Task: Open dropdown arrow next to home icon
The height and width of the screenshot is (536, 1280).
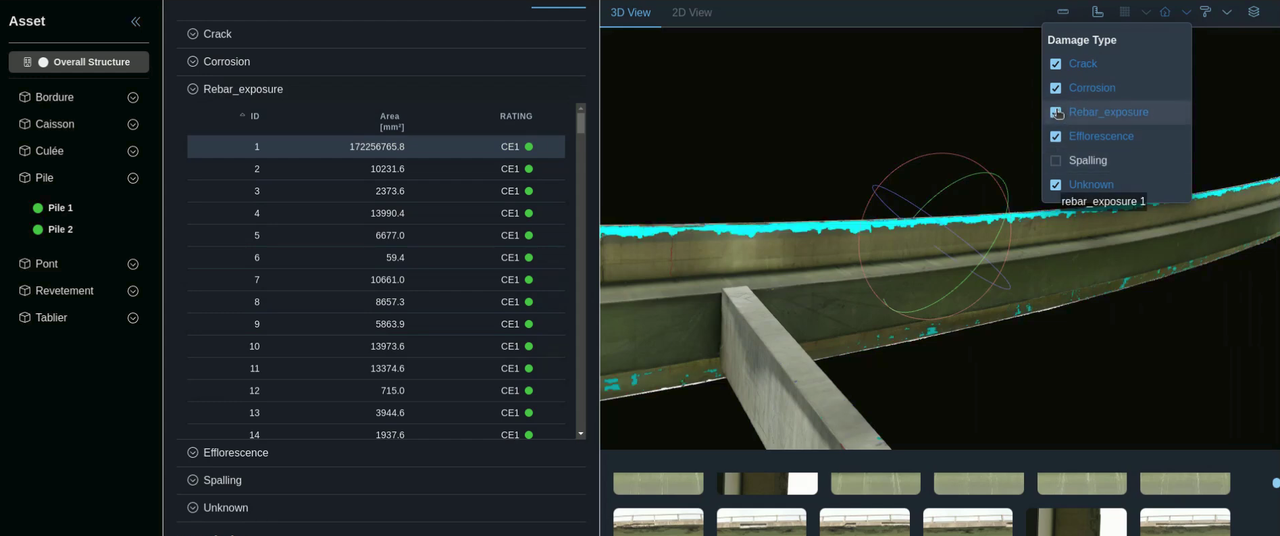Action: [1186, 12]
